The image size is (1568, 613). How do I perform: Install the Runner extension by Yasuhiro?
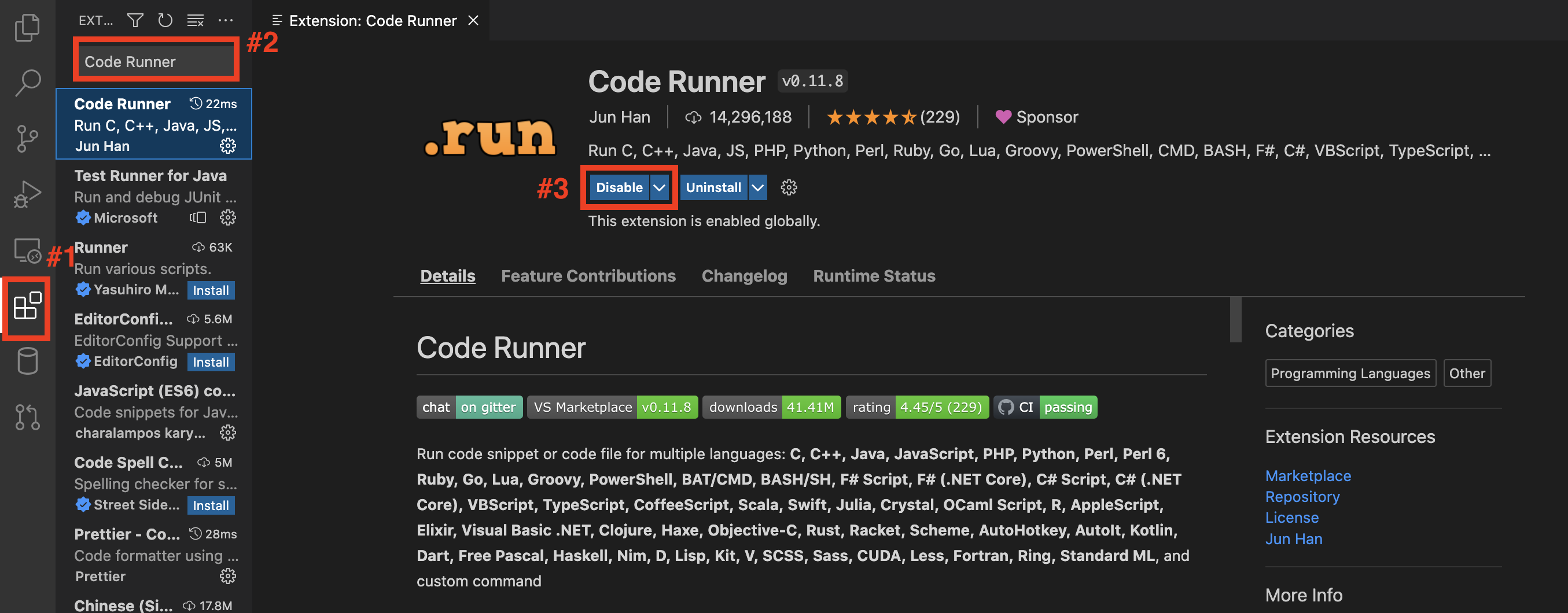click(211, 290)
